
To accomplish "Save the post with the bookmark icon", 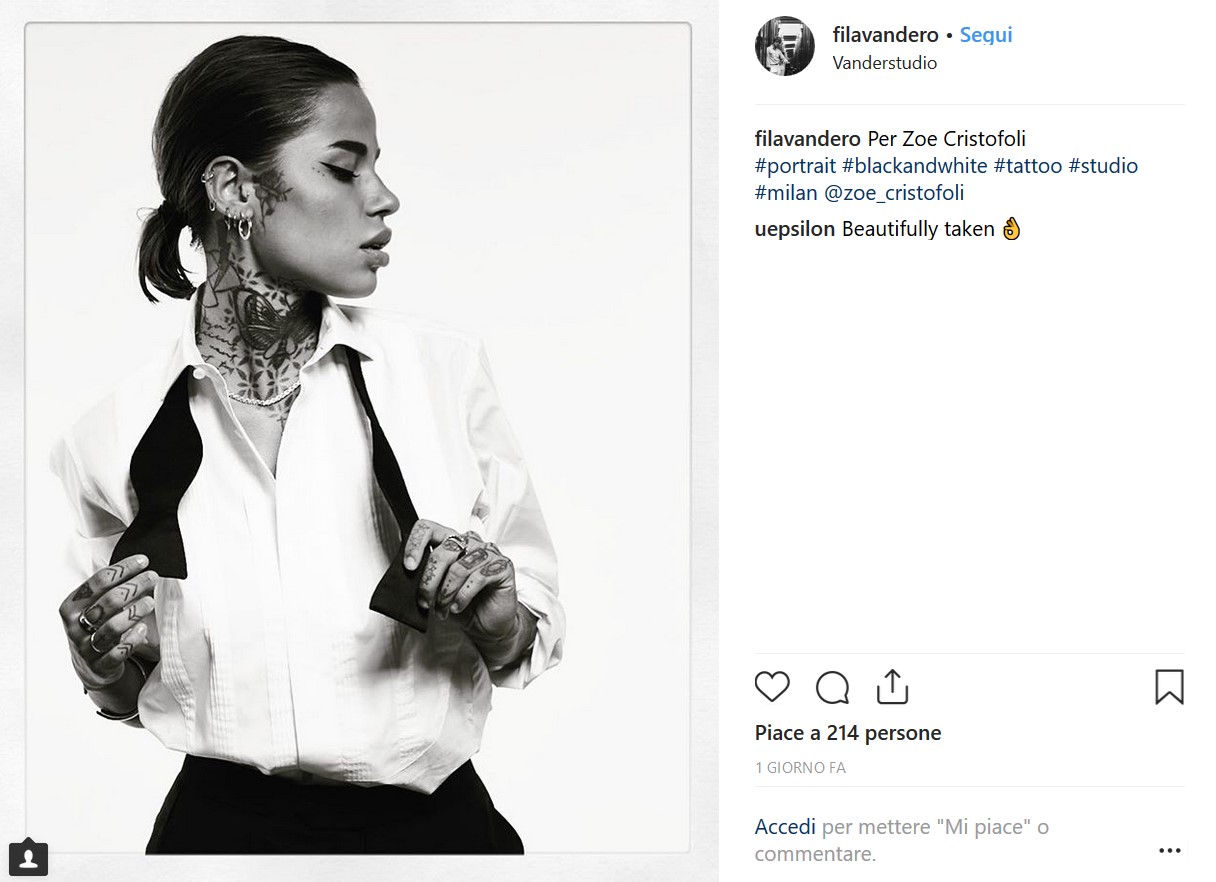I will coord(1168,688).
